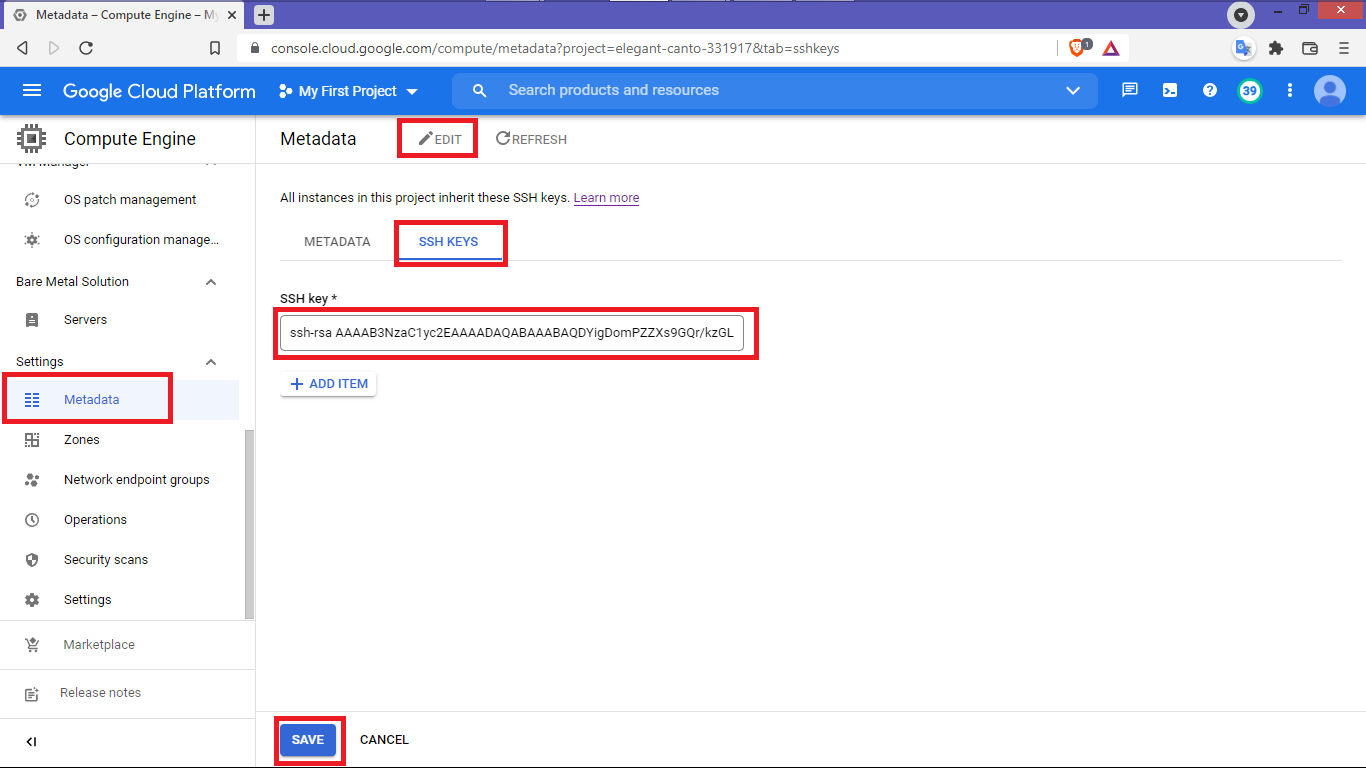Click the OS configuration management gear icon
Viewport: 1366px width, 768px height.
coord(32,240)
